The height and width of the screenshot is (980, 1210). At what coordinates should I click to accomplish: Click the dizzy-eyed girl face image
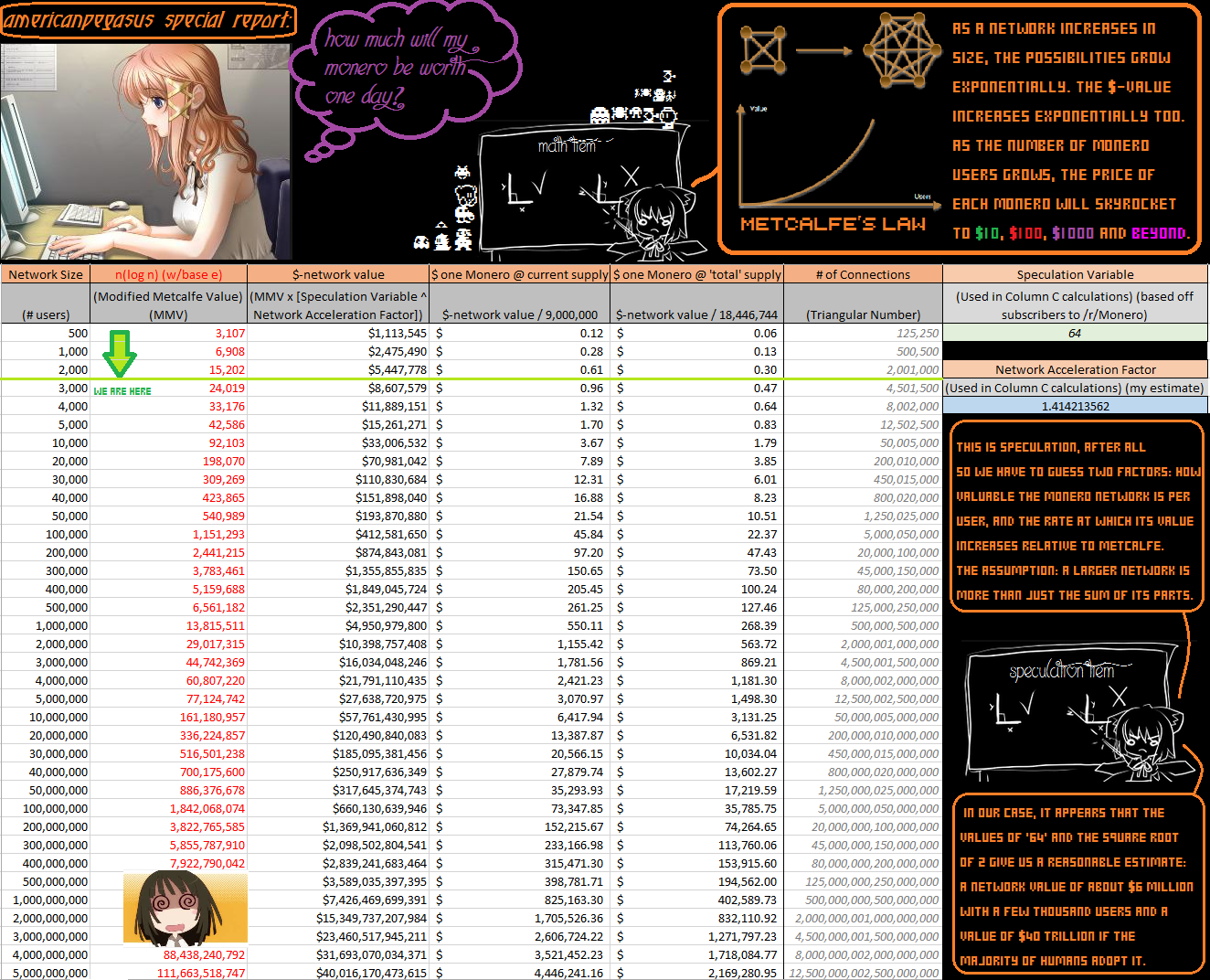coord(186,910)
